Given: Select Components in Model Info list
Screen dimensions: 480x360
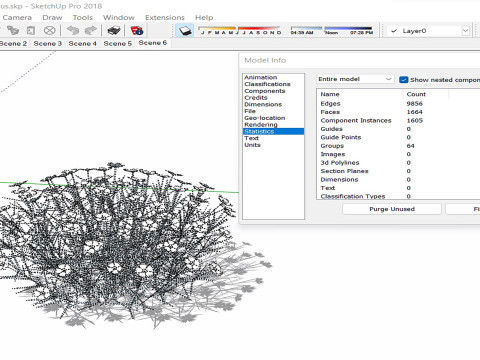Looking at the screenshot, I should [x=265, y=91].
